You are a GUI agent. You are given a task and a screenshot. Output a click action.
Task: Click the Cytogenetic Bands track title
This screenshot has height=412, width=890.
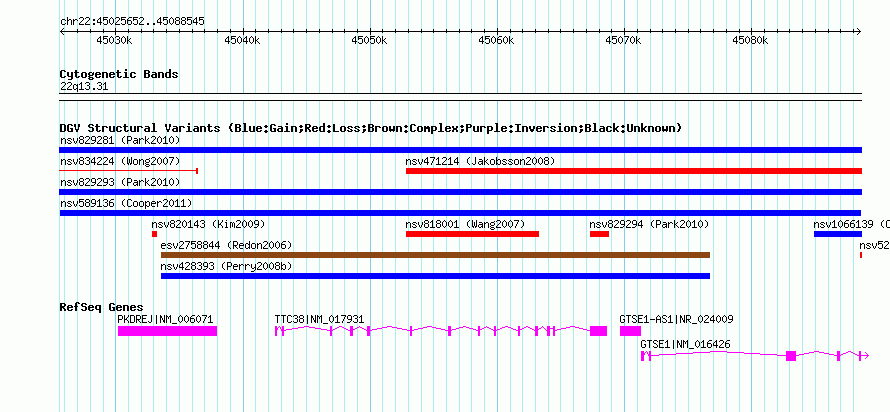click(119, 74)
